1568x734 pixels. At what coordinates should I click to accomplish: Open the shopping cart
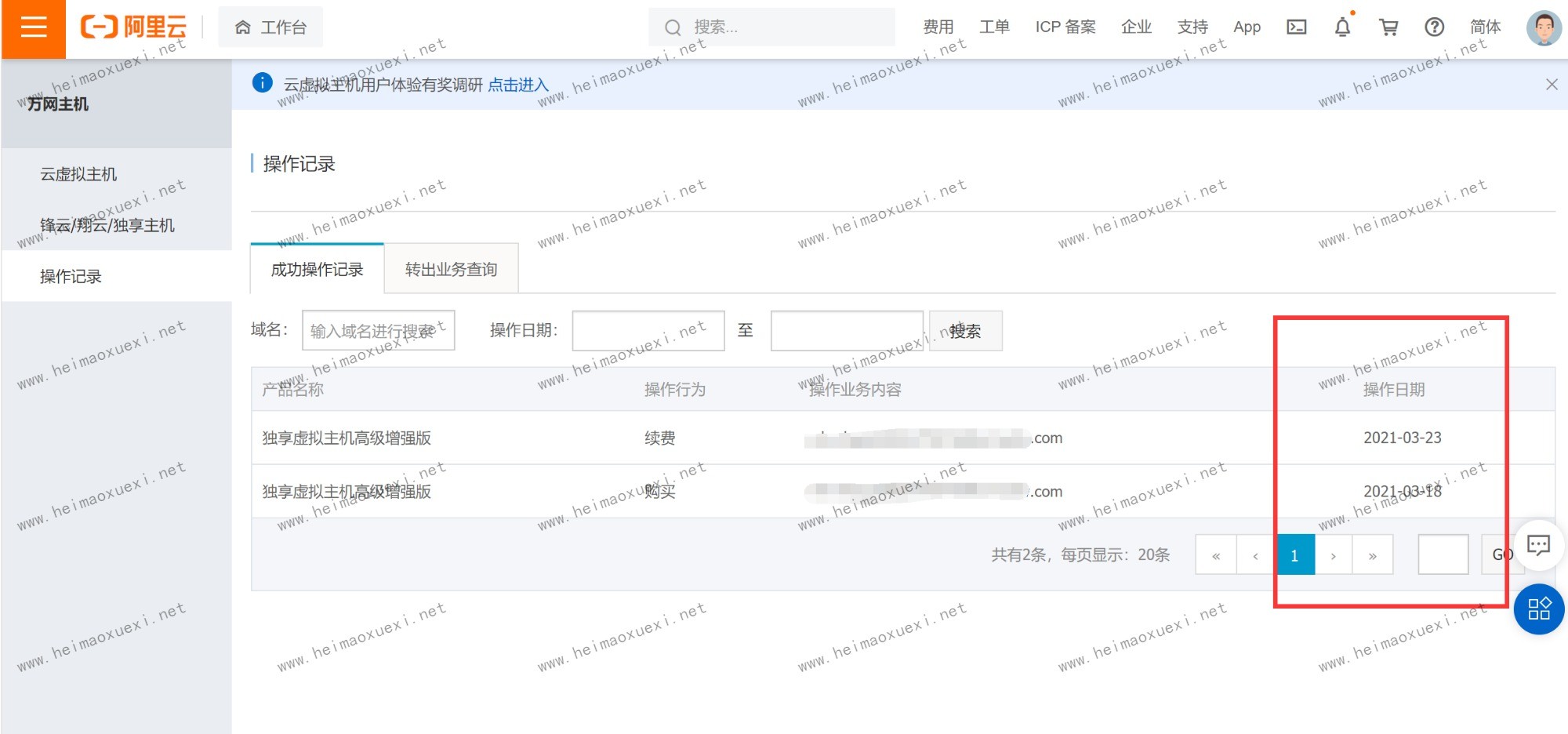1388,27
